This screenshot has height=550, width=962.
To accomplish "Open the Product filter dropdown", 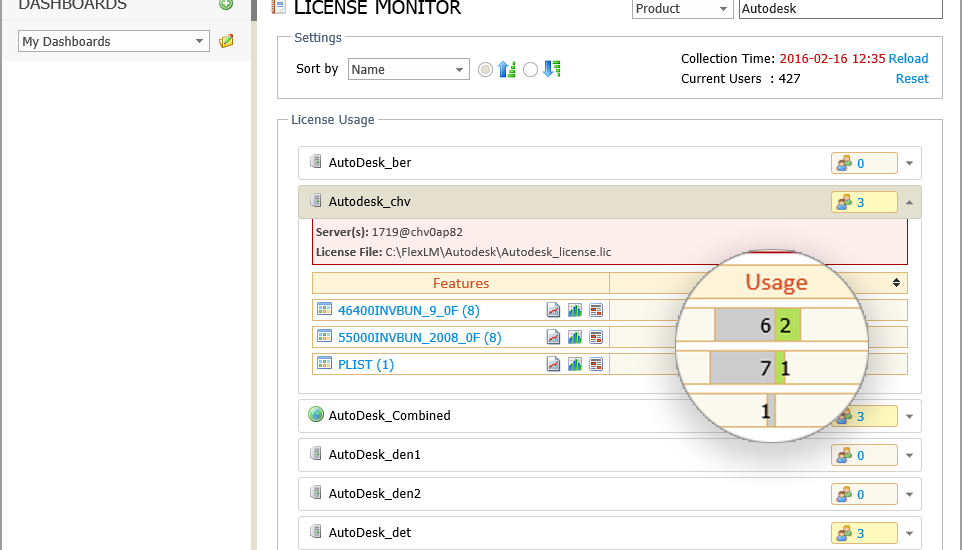I will (x=682, y=9).
